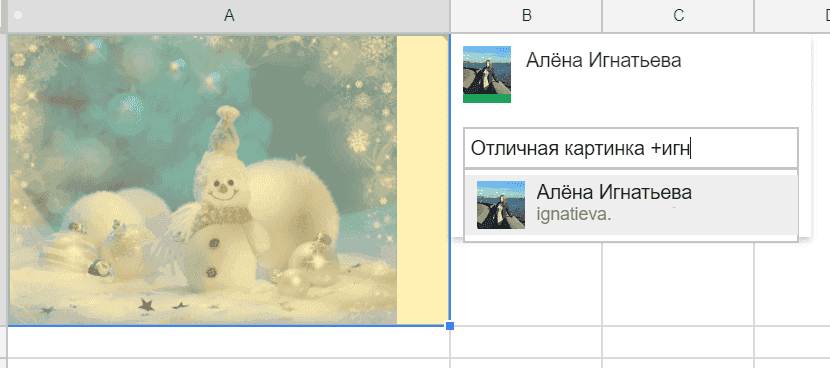
Task: Click the author name Алёна Игнатьева in the comment header
Action: (603, 61)
